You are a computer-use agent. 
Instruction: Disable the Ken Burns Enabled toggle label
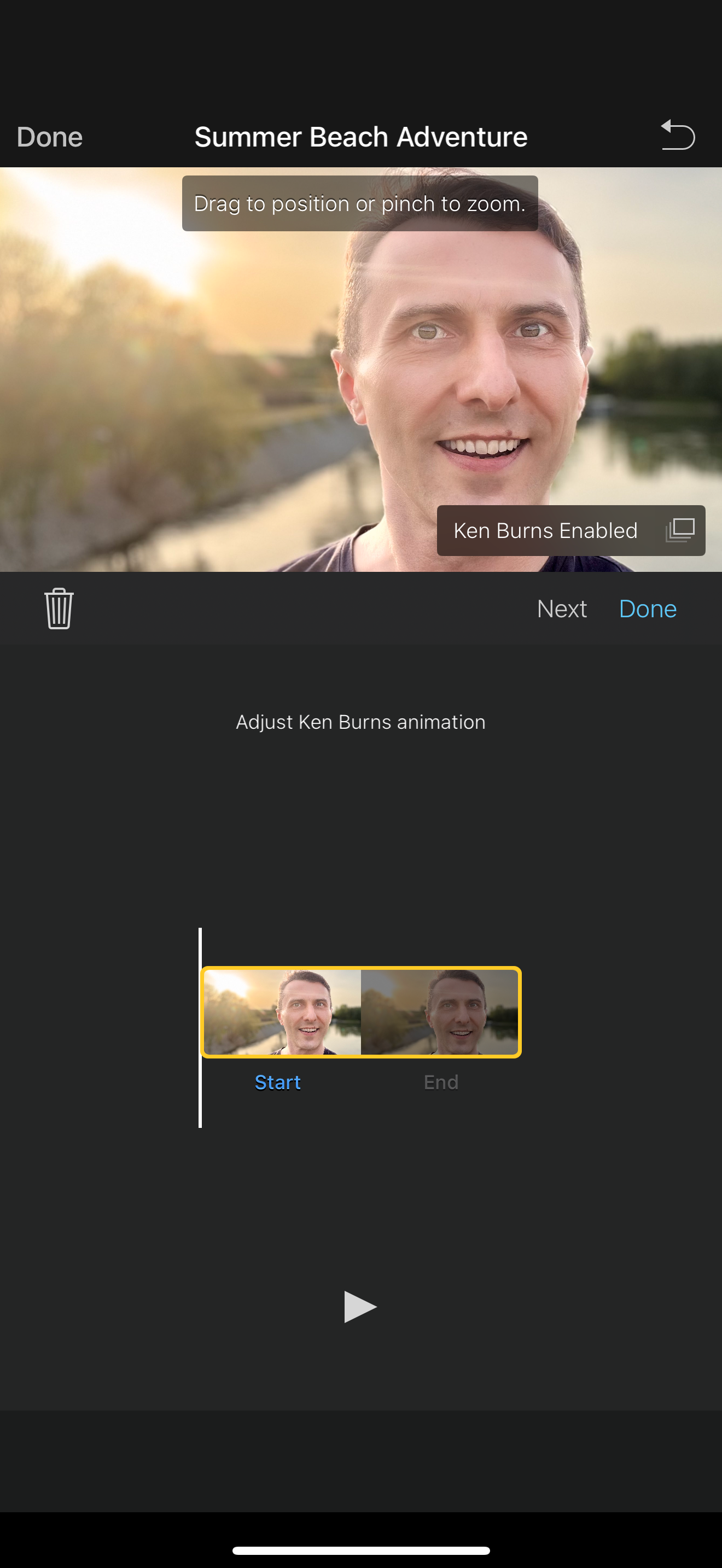545,531
